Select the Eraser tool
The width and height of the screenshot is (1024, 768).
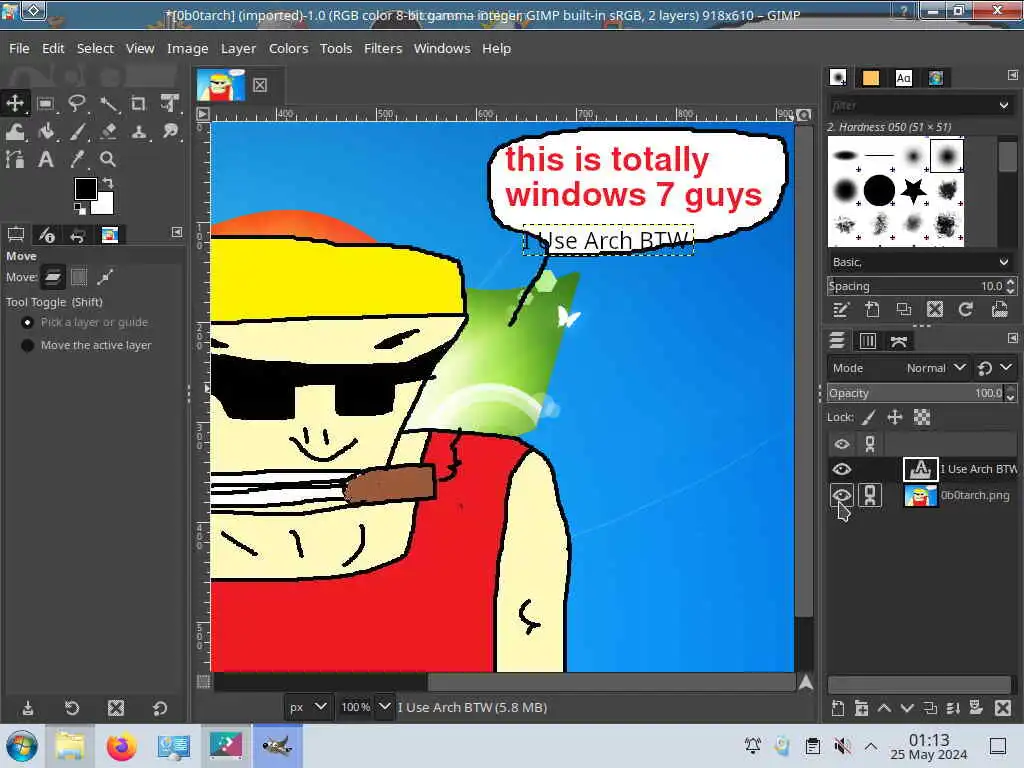tap(108, 132)
